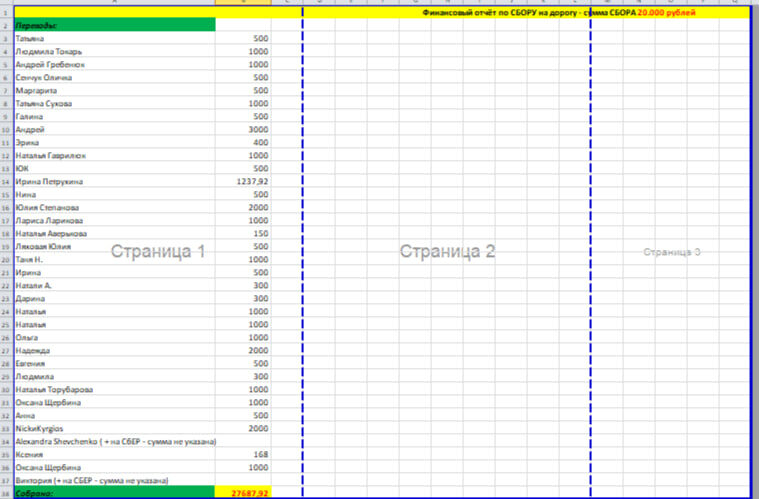Click the cell 'Юлия Степанова'
The height and width of the screenshot is (499, 759).
pos(115,208)
